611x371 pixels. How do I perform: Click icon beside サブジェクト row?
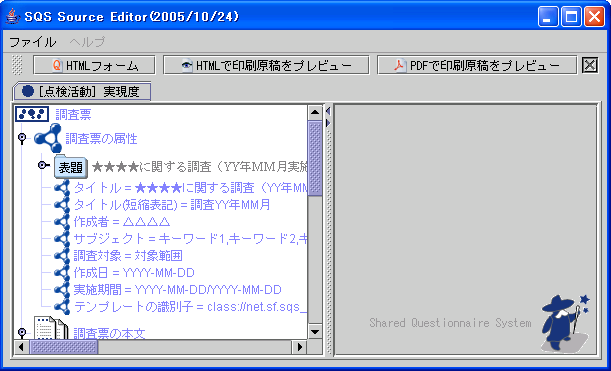(x=62, y=239)
